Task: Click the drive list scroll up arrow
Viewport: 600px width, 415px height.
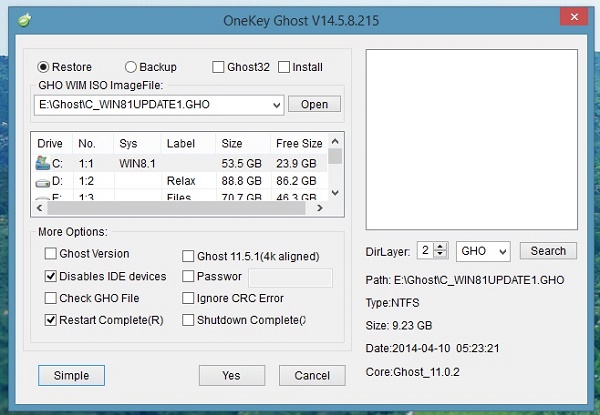Action: coord(335,142)
